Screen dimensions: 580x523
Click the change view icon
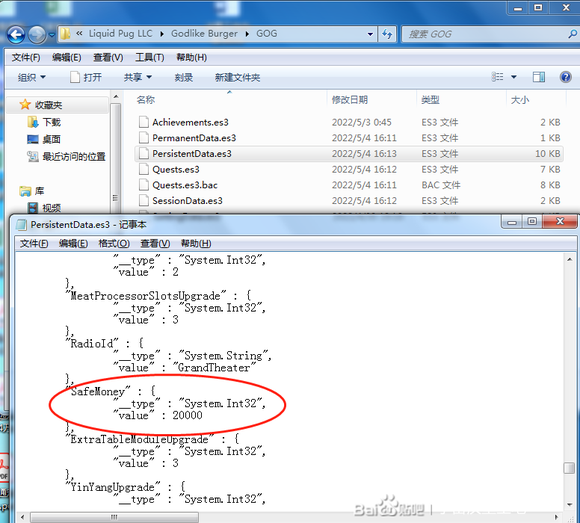(x=497, y=77)
